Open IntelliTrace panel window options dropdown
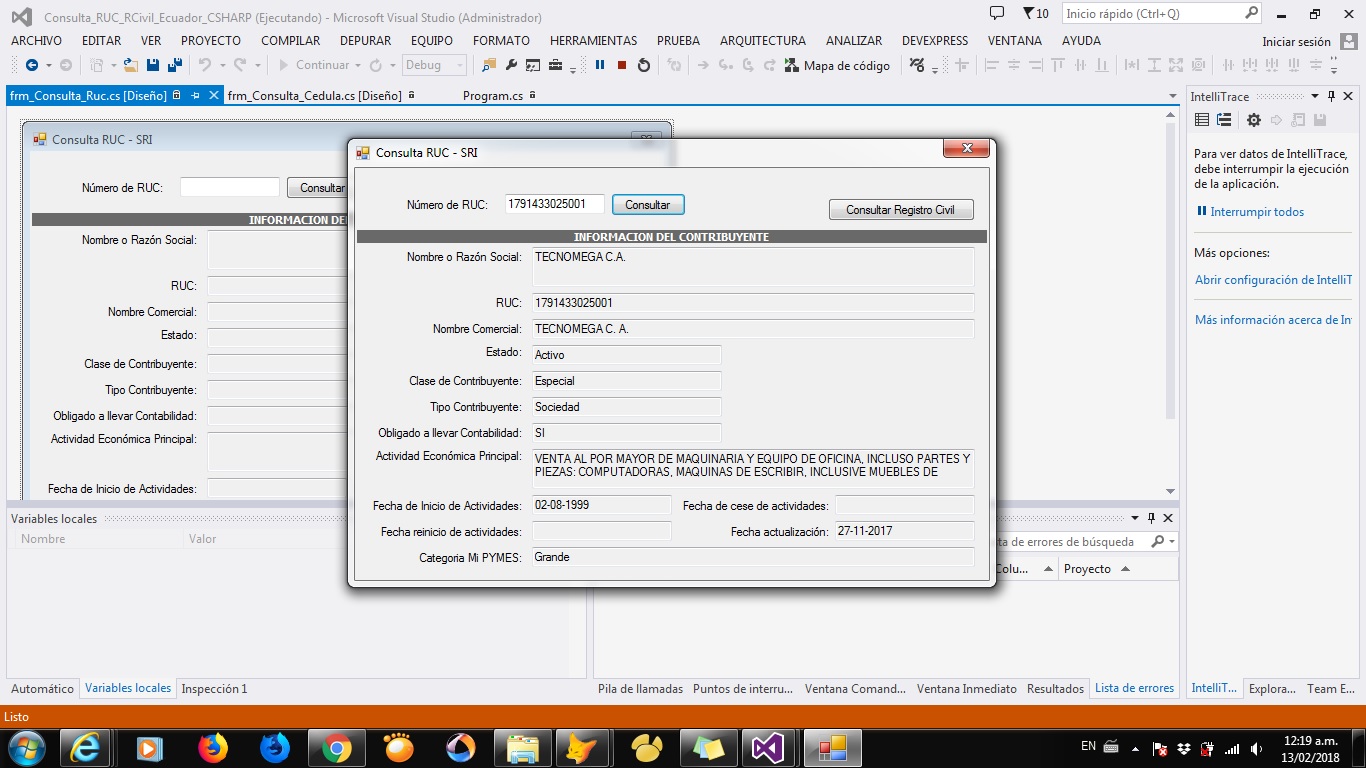Image resolution: width=1366 pixels, height=768 pixels. pos(1315,97)
